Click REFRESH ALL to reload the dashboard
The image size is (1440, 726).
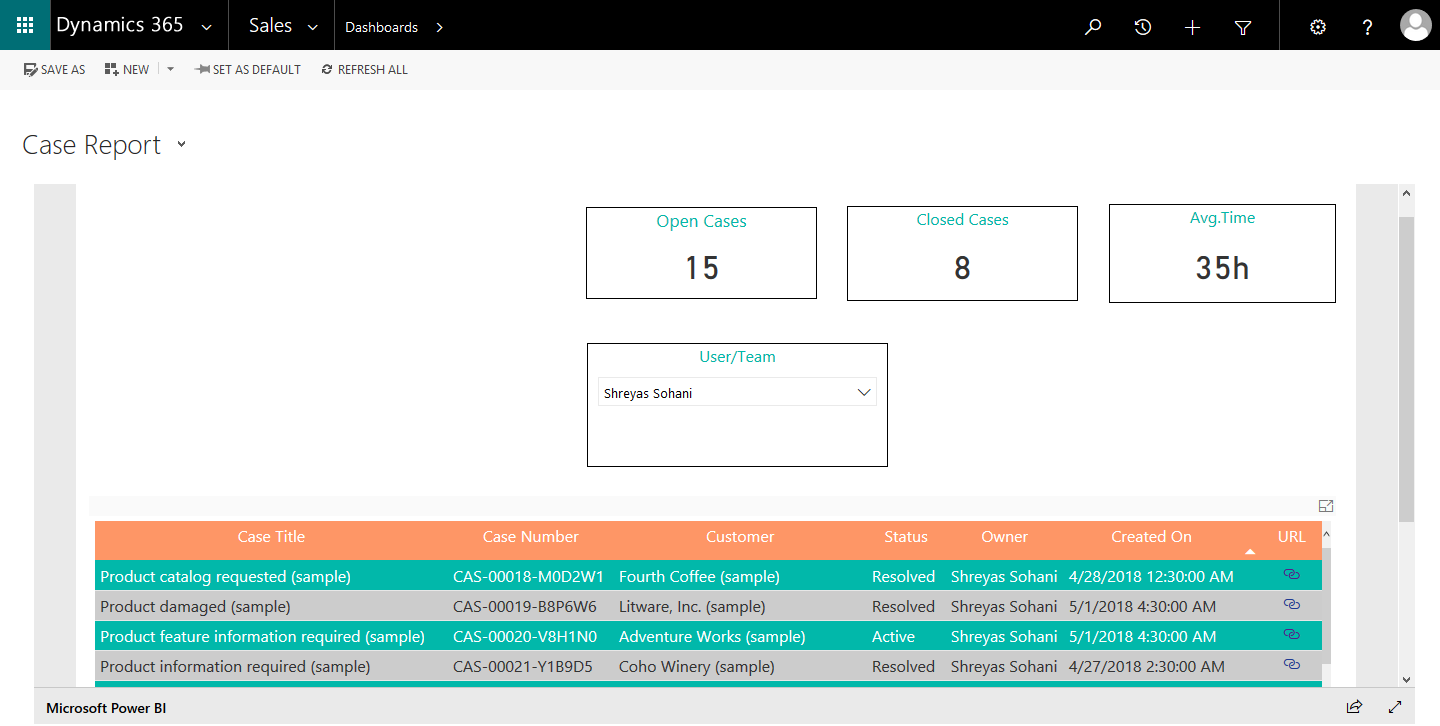(364, 69)
